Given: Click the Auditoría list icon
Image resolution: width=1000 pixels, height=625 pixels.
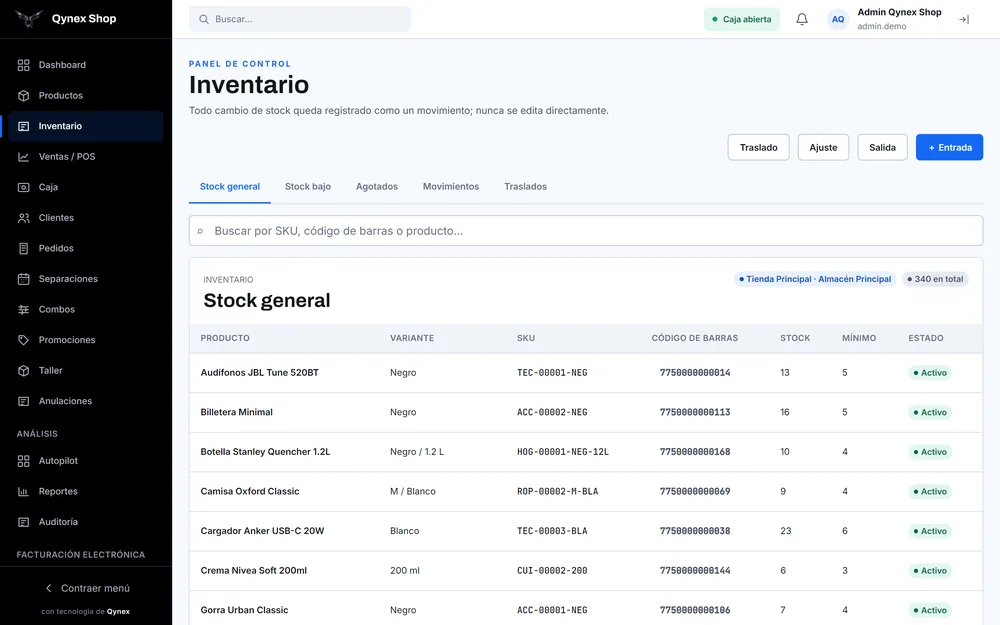Looking at the screenshot, I should click(x=24, y=522).
